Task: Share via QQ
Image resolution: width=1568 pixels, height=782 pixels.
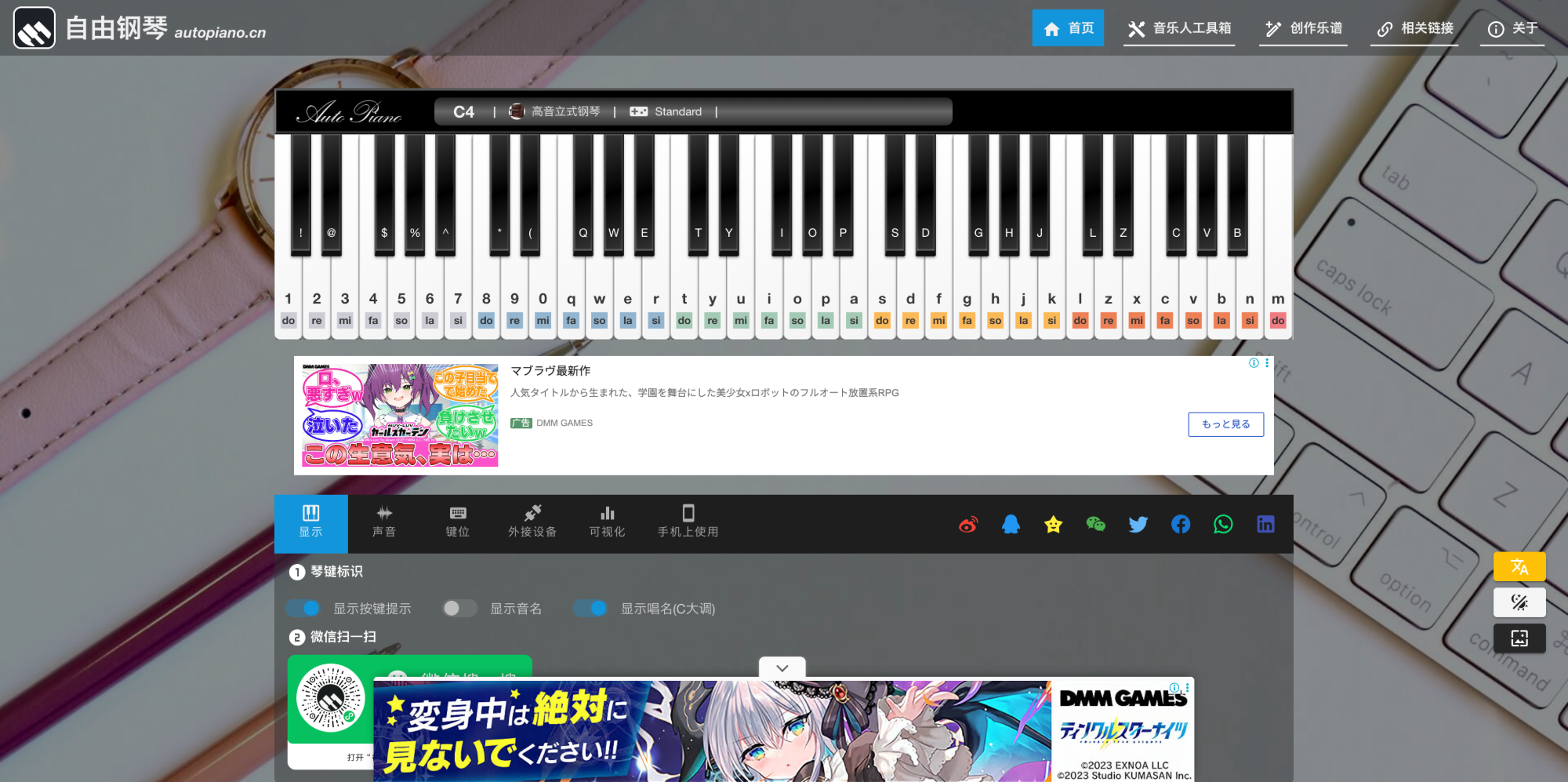Action: [1011, 524]
